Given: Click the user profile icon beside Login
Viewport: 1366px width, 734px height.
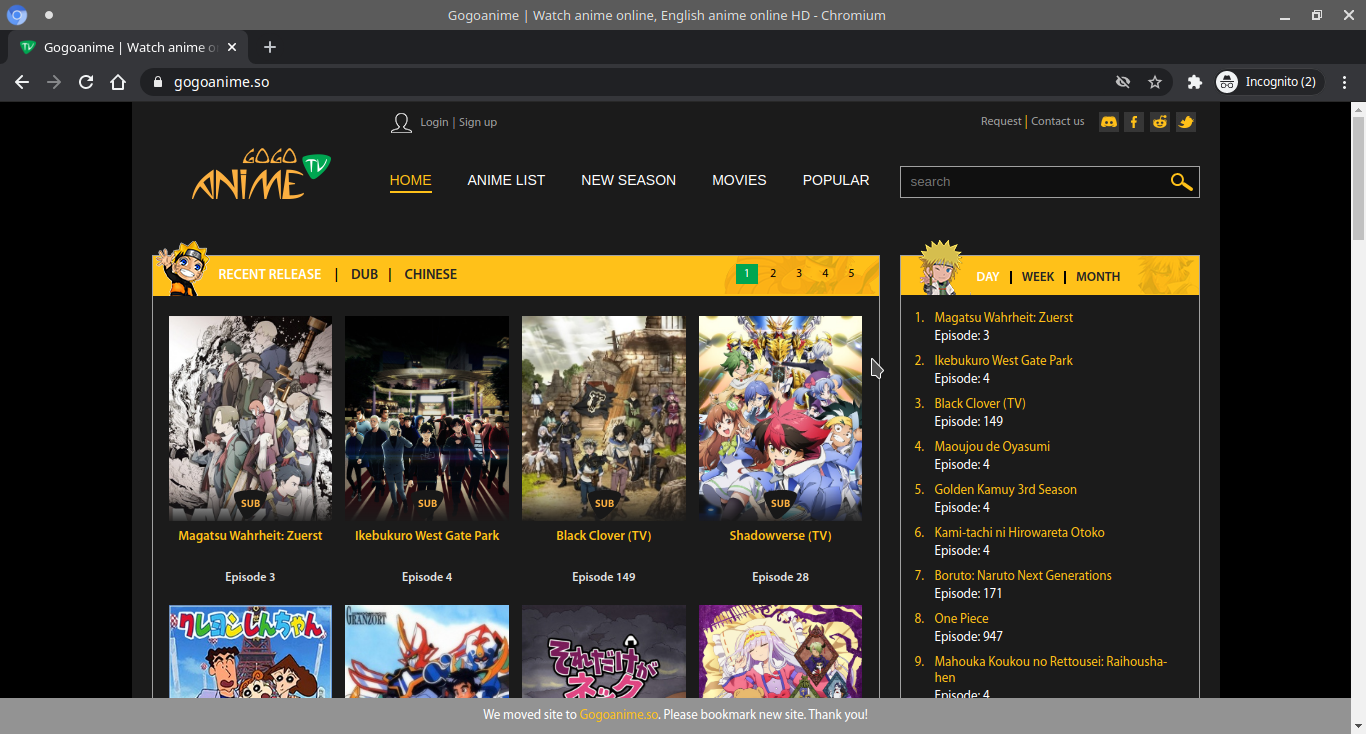Looking at the screenshot, I should 401,122.
